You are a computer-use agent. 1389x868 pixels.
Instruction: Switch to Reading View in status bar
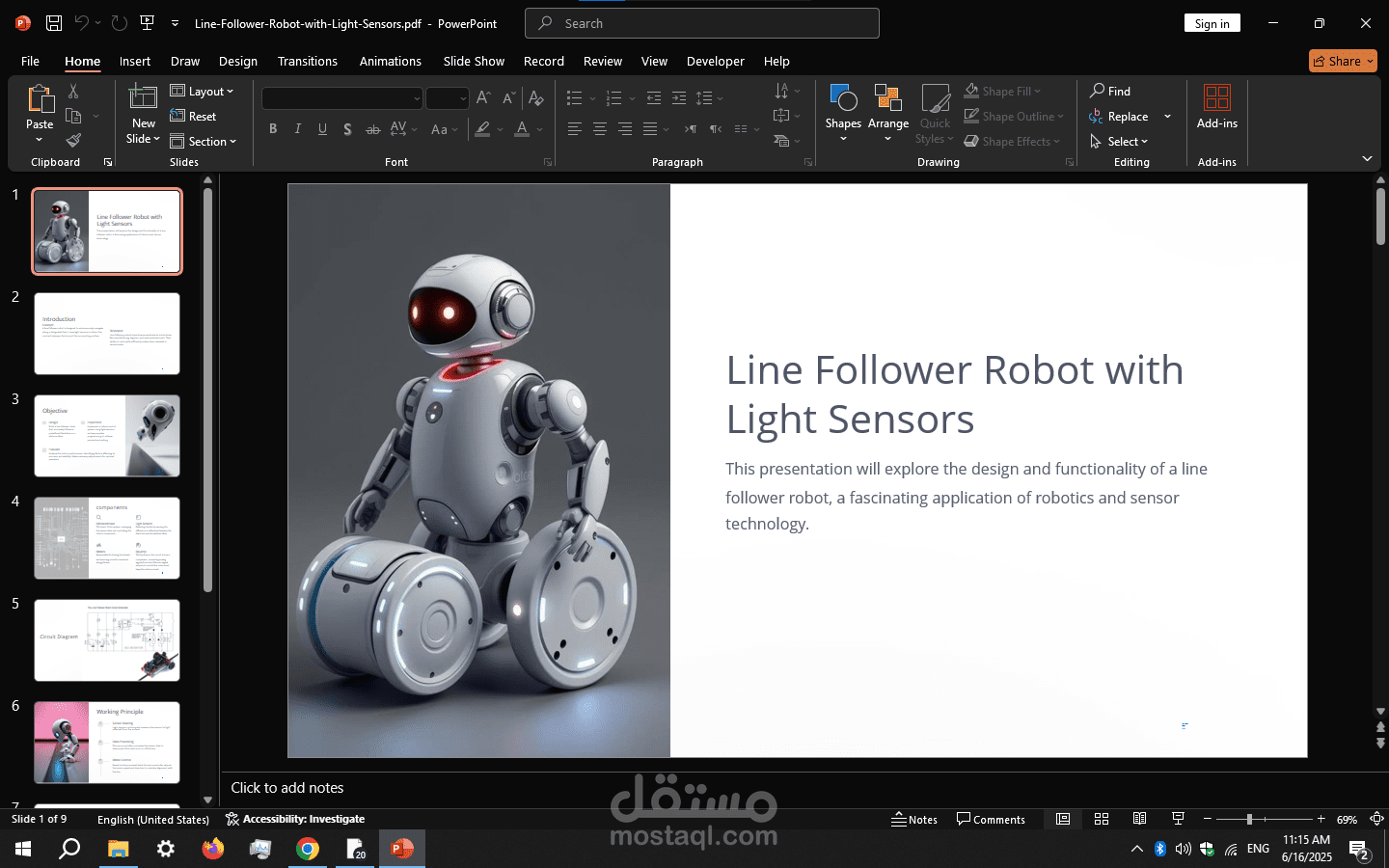[x=1140, y=819]
